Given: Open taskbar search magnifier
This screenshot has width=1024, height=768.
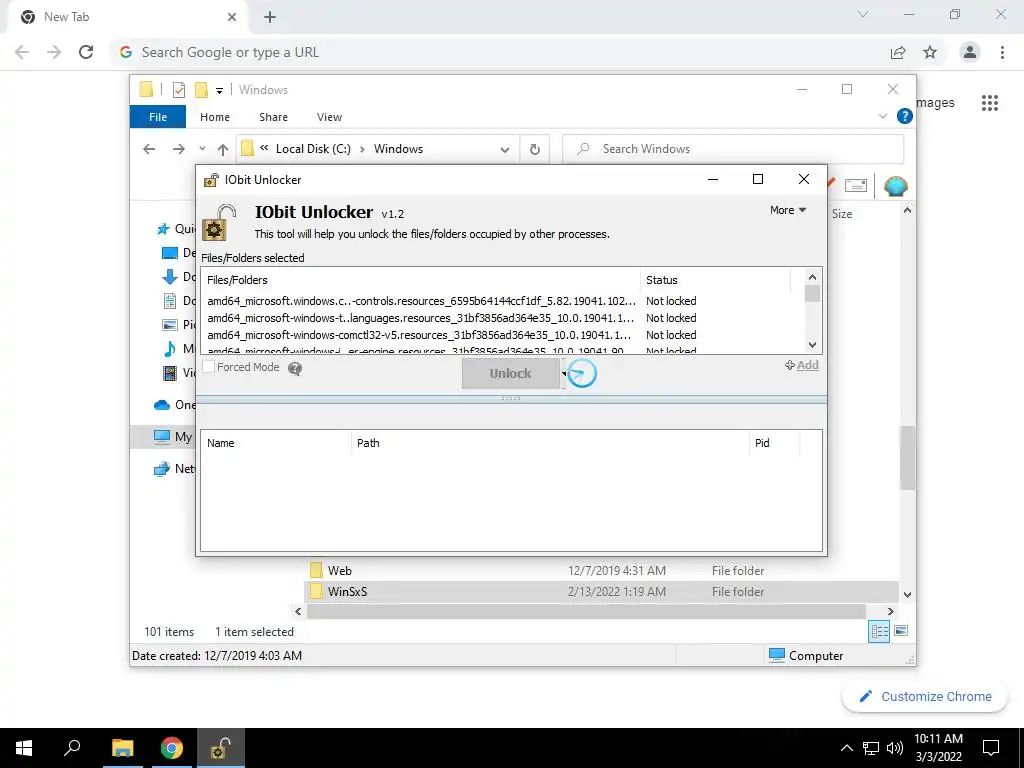Looking at the screenshot, I should (72, 748).
